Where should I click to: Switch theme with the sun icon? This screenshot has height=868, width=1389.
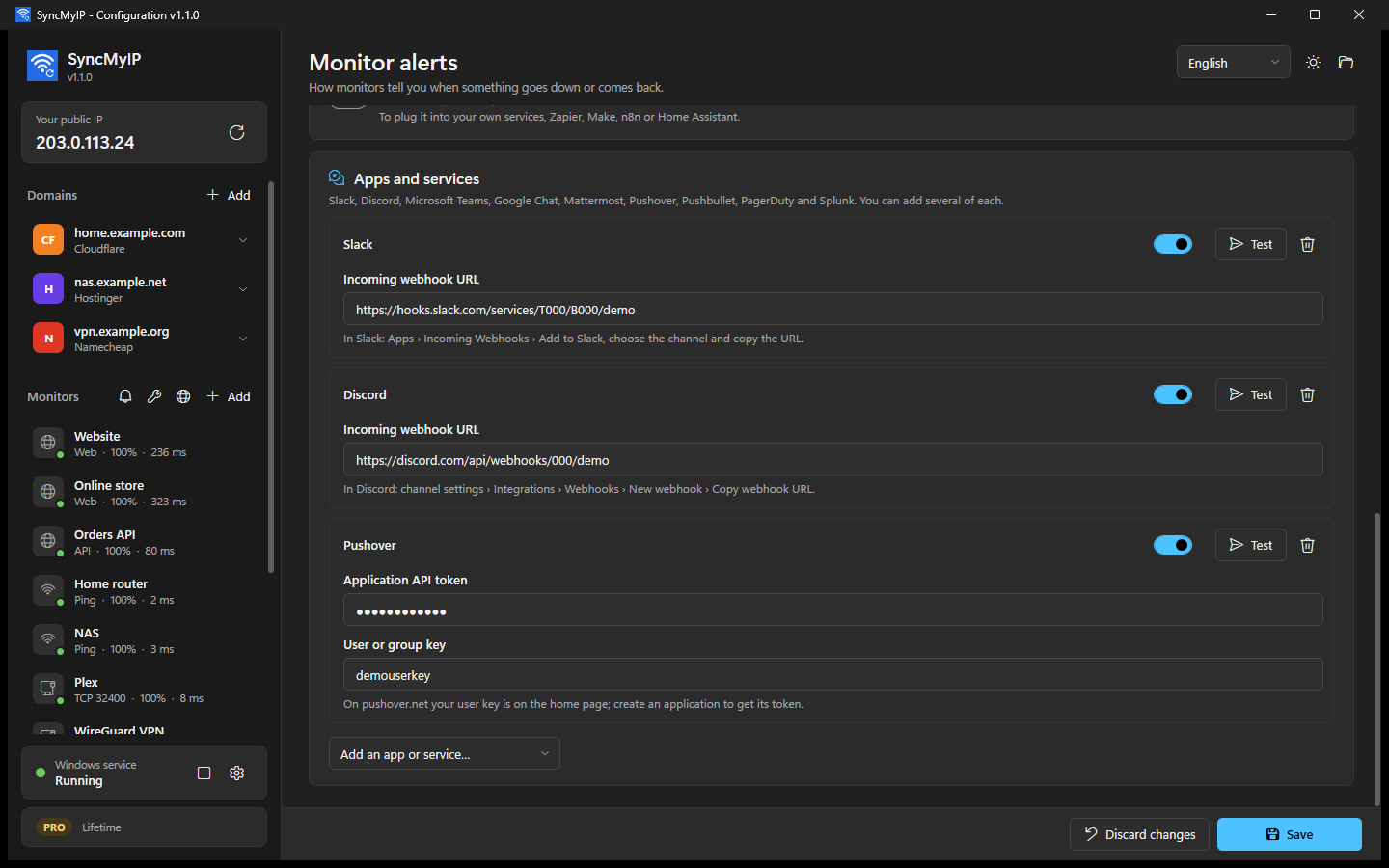(1313, 63)
